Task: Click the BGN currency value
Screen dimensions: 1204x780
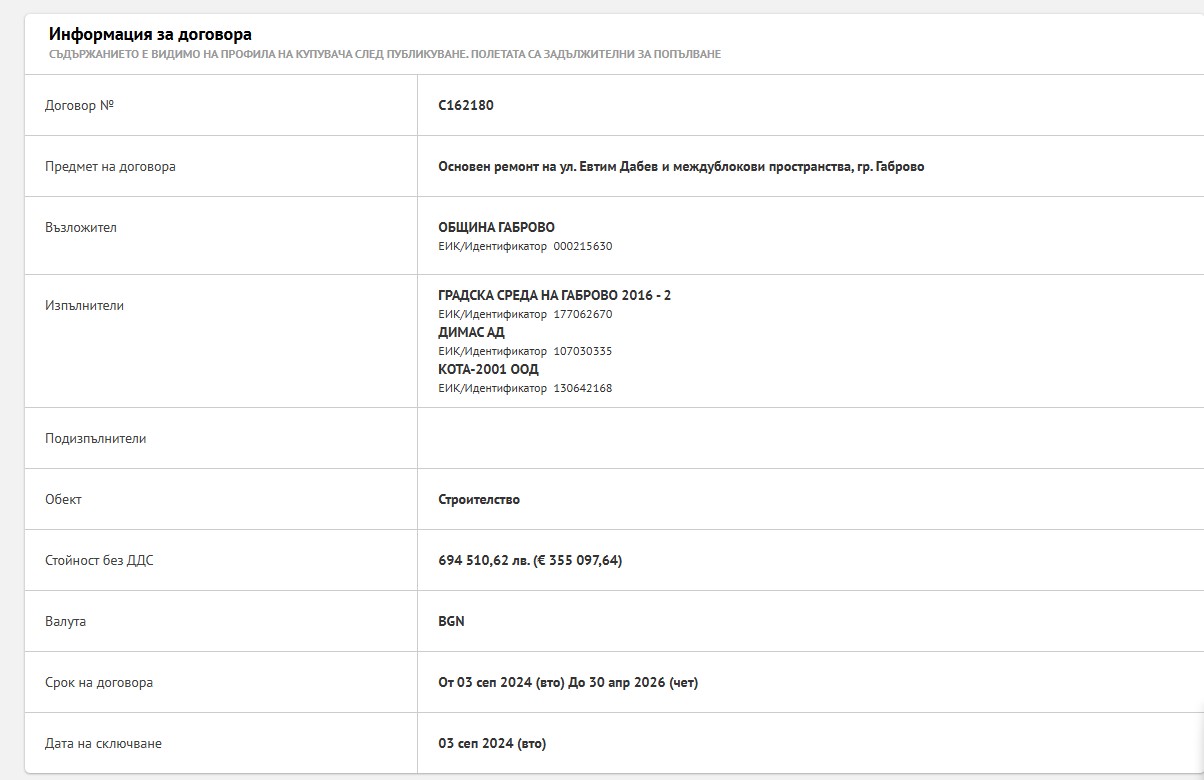Action: tap(451, 621)
